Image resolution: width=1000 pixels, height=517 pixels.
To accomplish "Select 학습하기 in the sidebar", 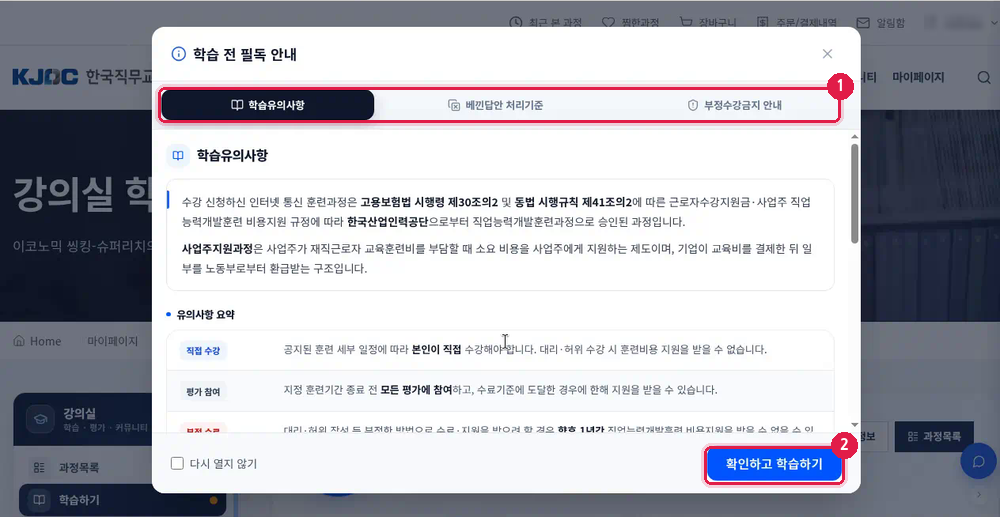I will pos(121,499).
